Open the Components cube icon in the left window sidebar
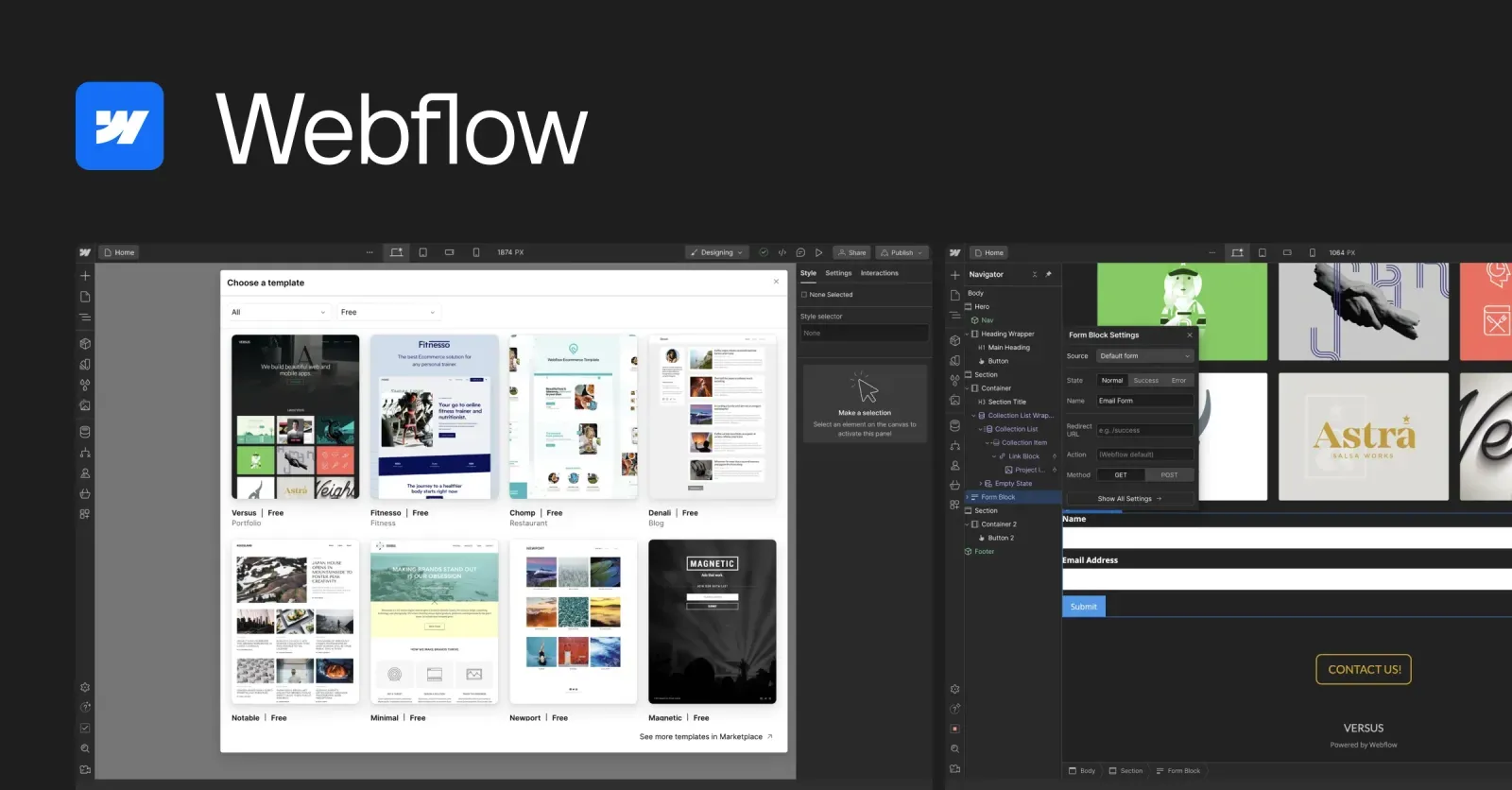 pos(85,344)
